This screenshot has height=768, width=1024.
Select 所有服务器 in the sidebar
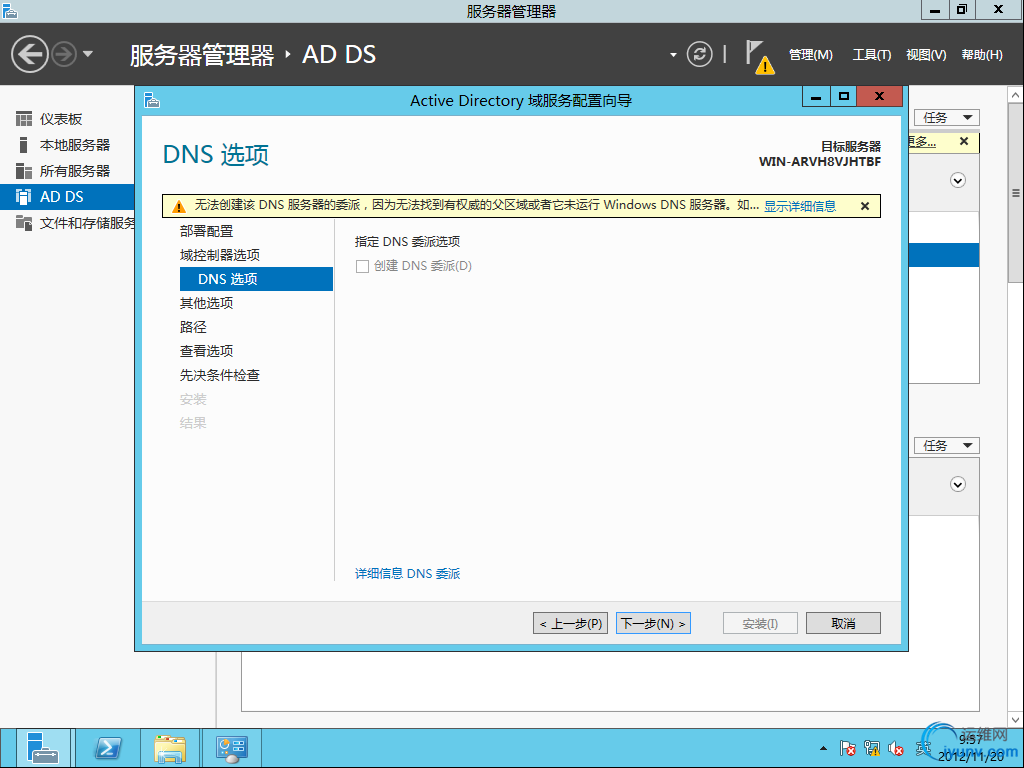(x=67, y=171)
